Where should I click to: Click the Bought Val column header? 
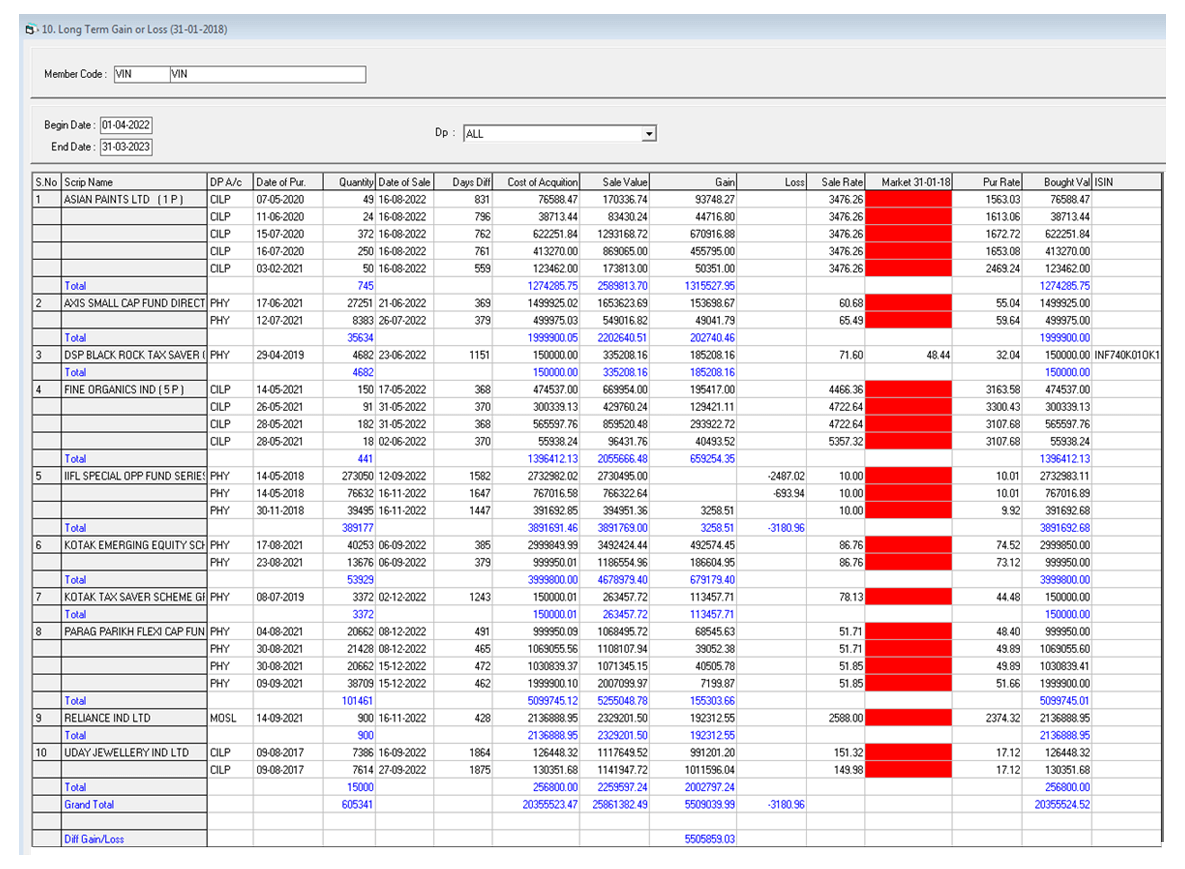(x=1057, y=182)
